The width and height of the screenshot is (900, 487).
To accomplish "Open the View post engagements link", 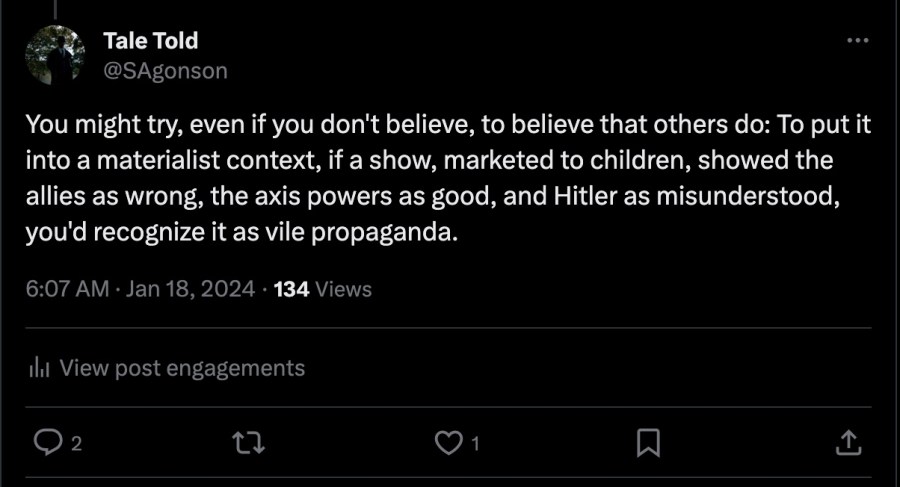I will coord(182,368).
